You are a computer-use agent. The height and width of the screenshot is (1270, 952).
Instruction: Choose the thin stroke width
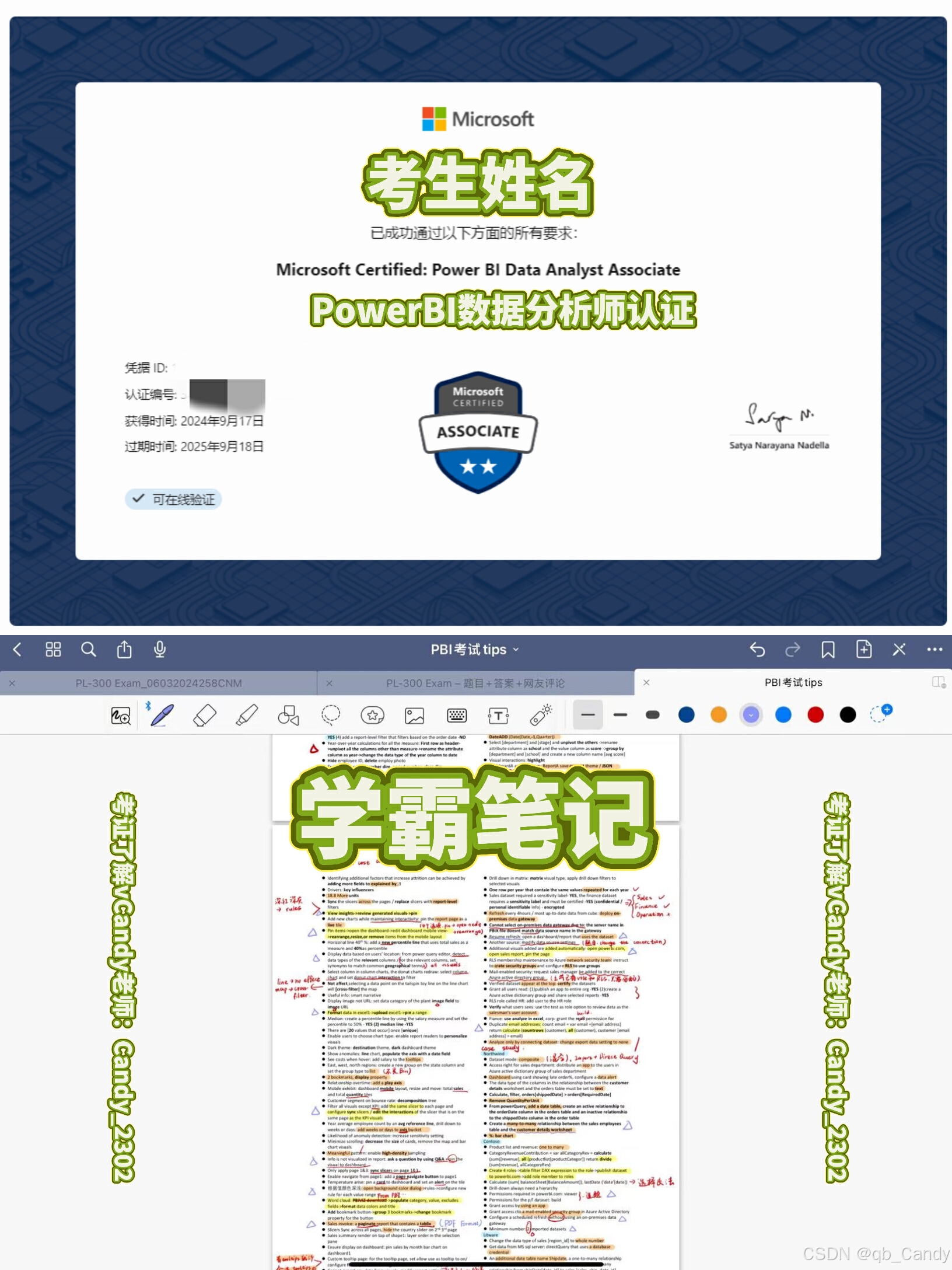(588, 715)
